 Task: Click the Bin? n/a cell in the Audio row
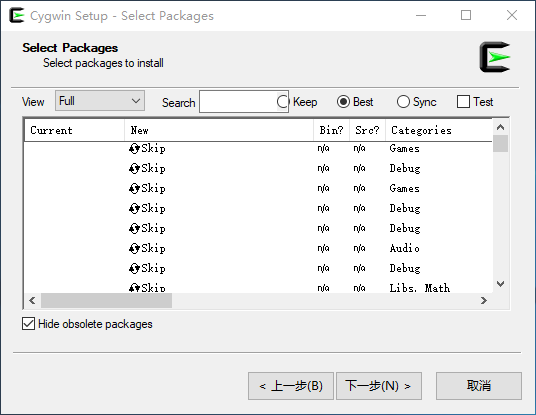click(323, 248)
